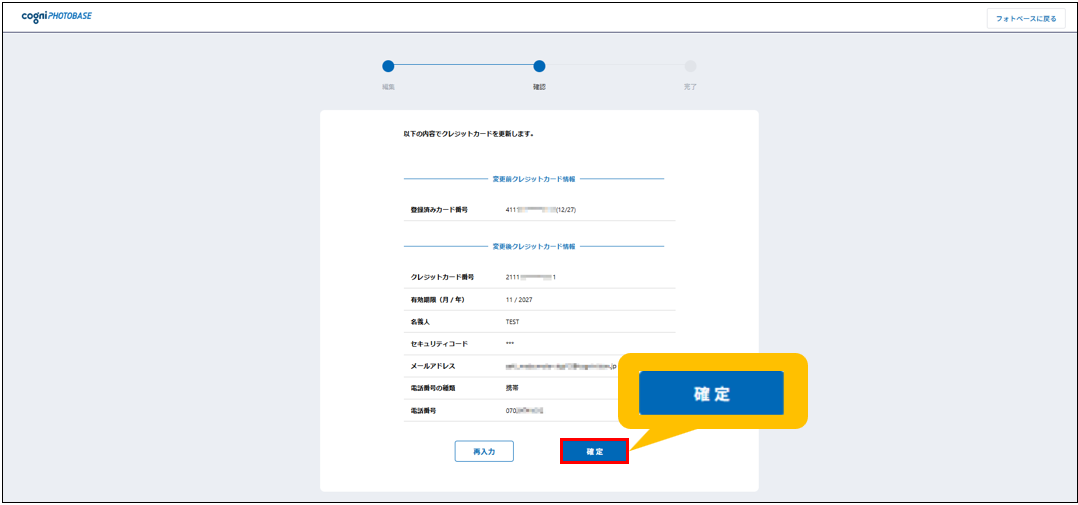Viewport: 1078px width, 505px height.
Task: Click the 変更前クレジットカード情報 section heading
Action: click(533, 179)
